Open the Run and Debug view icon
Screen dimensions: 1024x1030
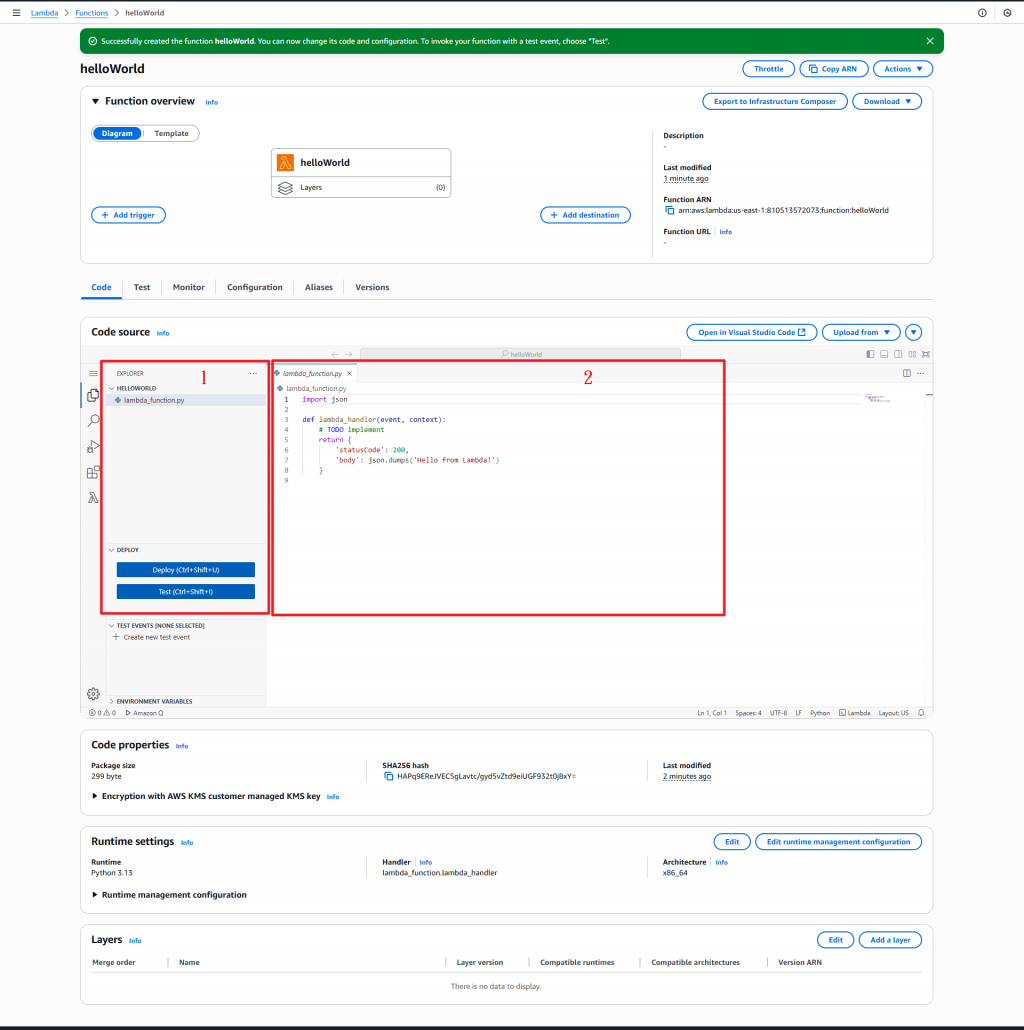pyautogui.click(x=93, y=447)
